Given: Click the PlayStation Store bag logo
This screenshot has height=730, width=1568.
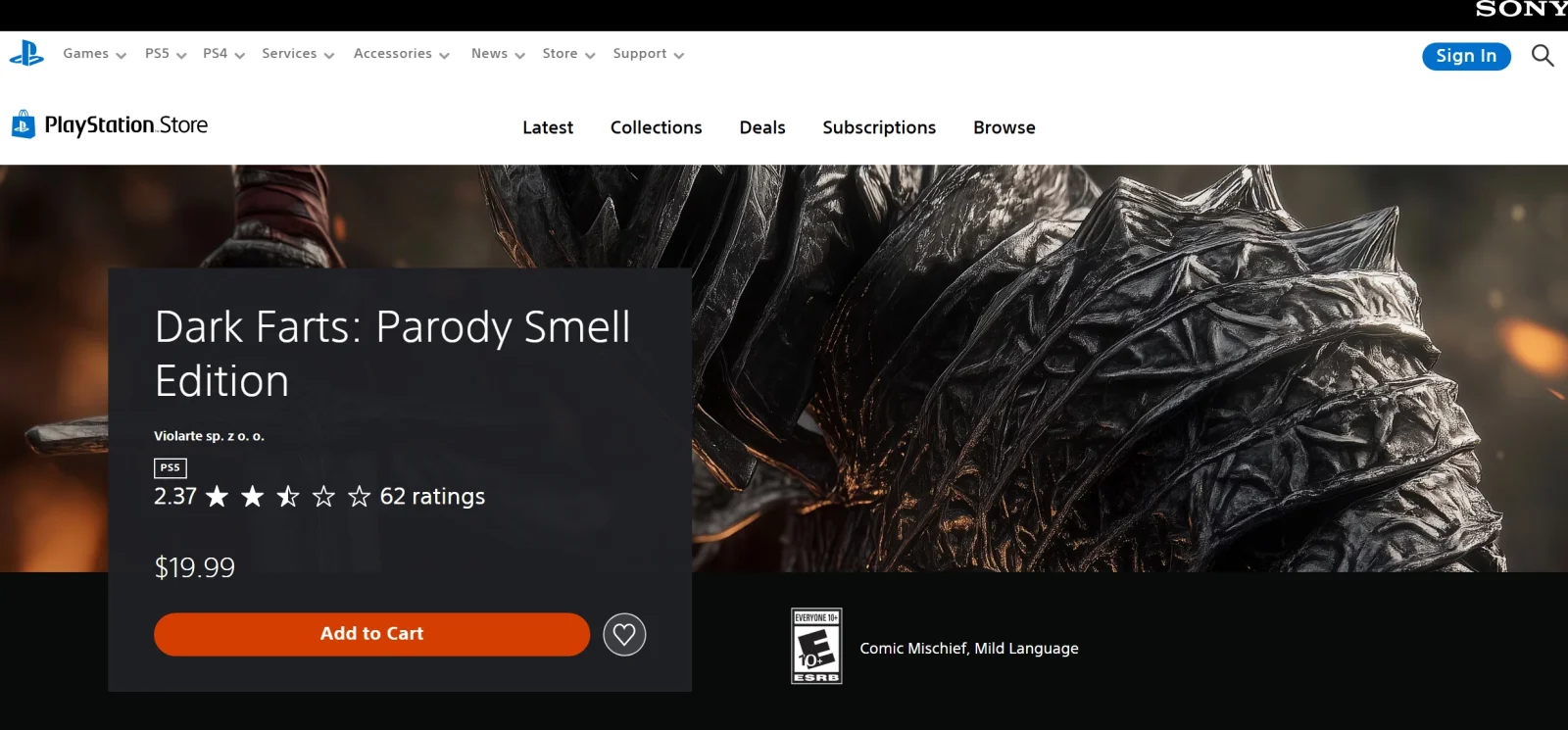Looking at the screenshot, I should [x=23, y=124].
